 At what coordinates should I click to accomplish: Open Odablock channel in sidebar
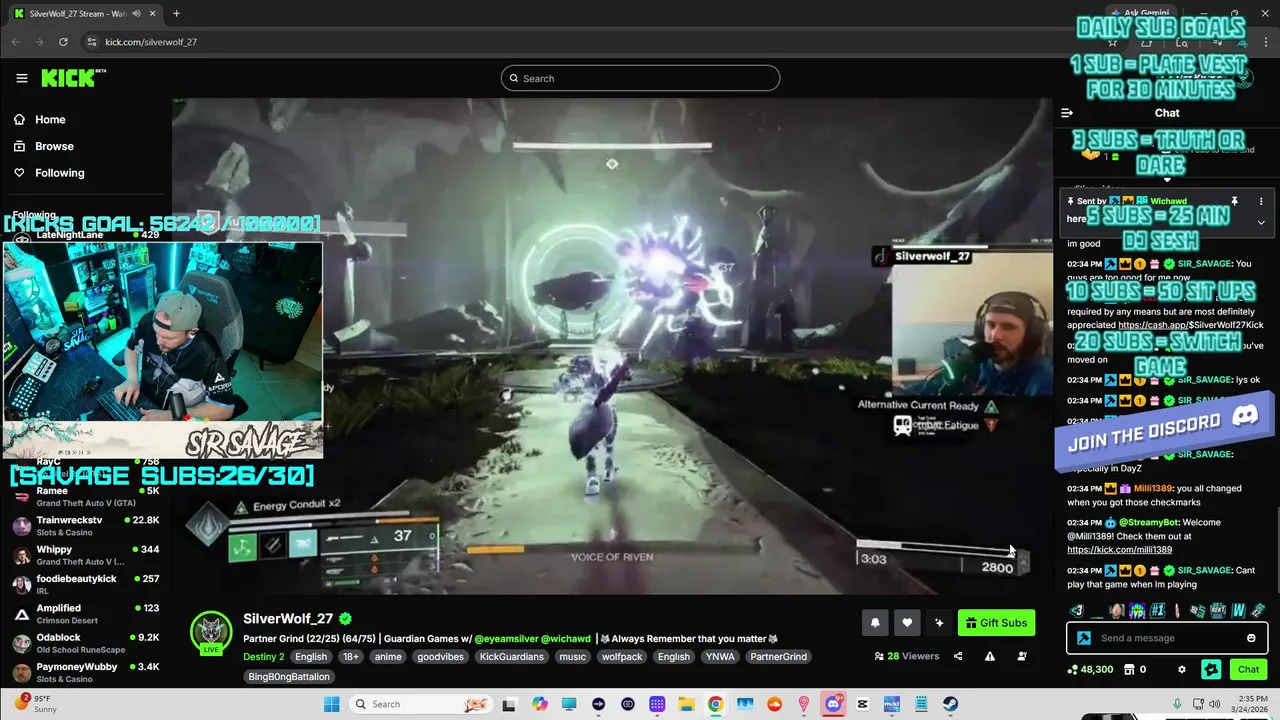pos(87,642)
